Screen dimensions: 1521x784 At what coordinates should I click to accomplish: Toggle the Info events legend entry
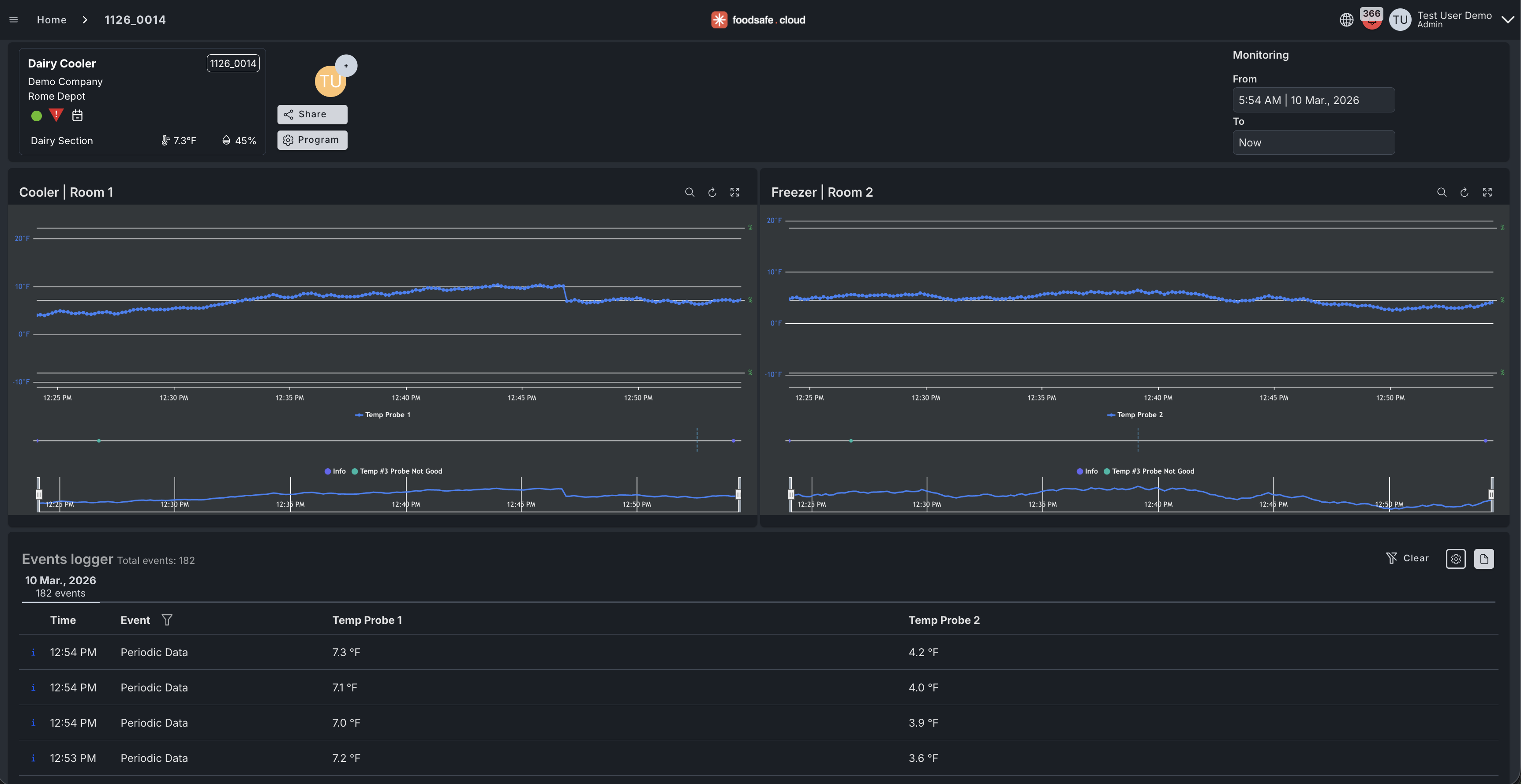335,470
